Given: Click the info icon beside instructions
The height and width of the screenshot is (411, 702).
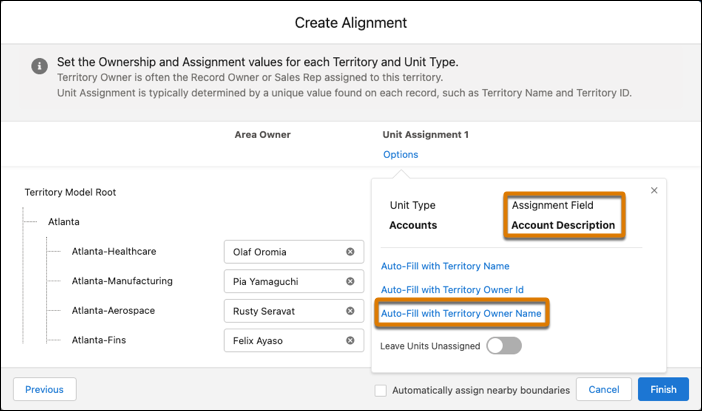Looking at the screenshot, I should [39, 66].
